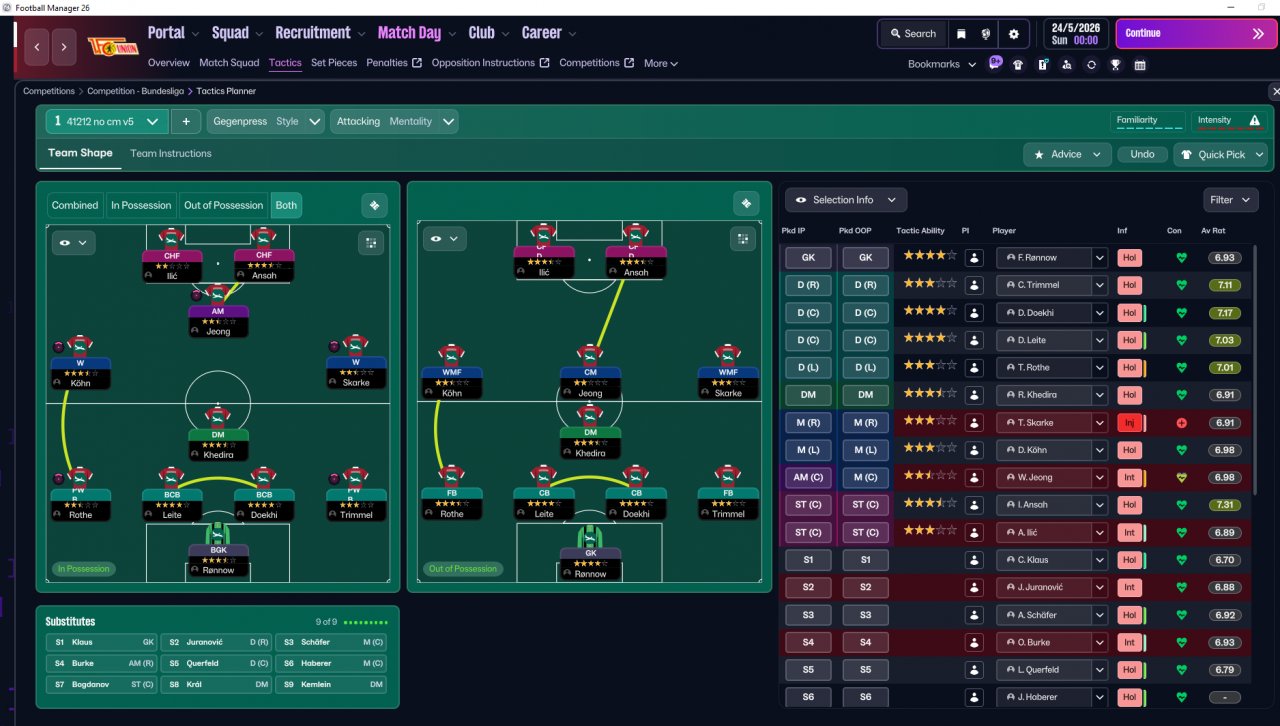Open the Filter dropdown
This screenshot has height=726, width=1280.
point(1230,200)
